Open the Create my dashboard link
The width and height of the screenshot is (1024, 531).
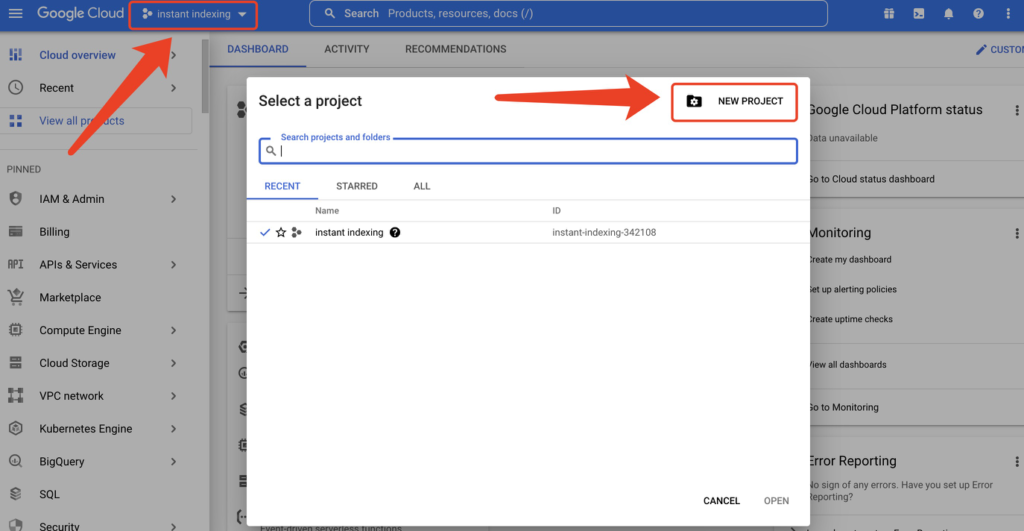pos(850,259)
